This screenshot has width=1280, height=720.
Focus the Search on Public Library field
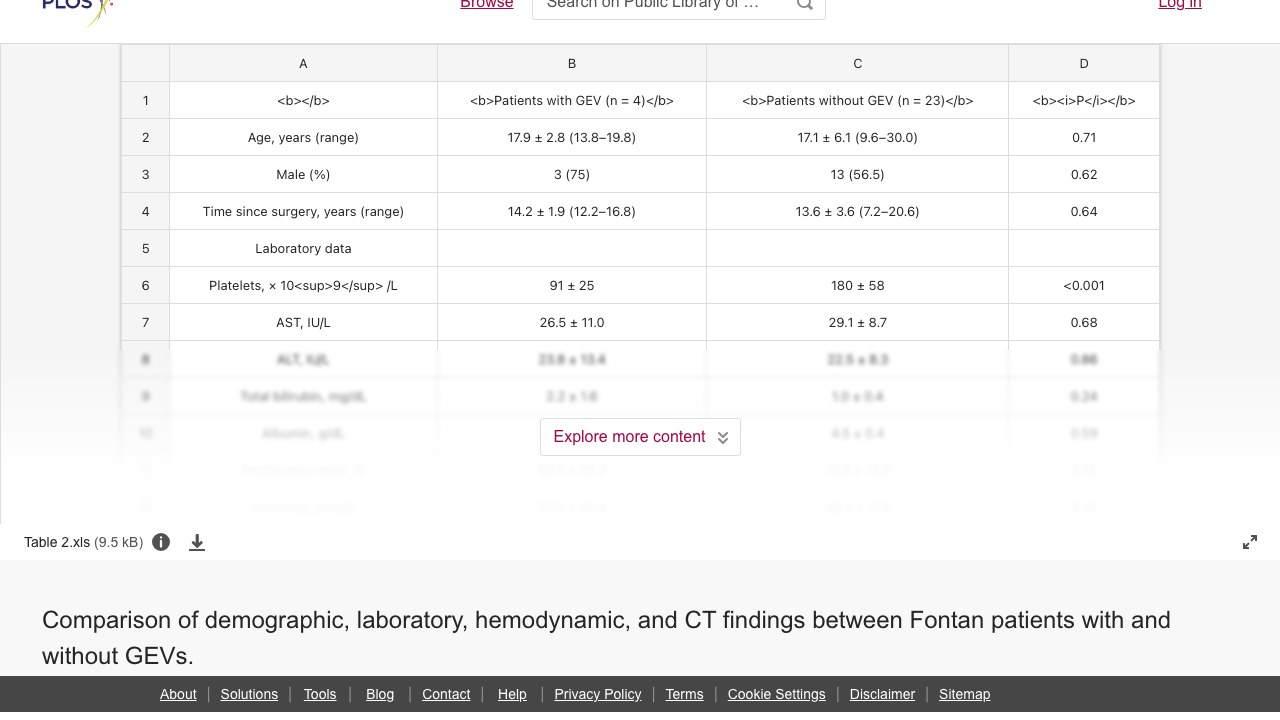point(665,5)
